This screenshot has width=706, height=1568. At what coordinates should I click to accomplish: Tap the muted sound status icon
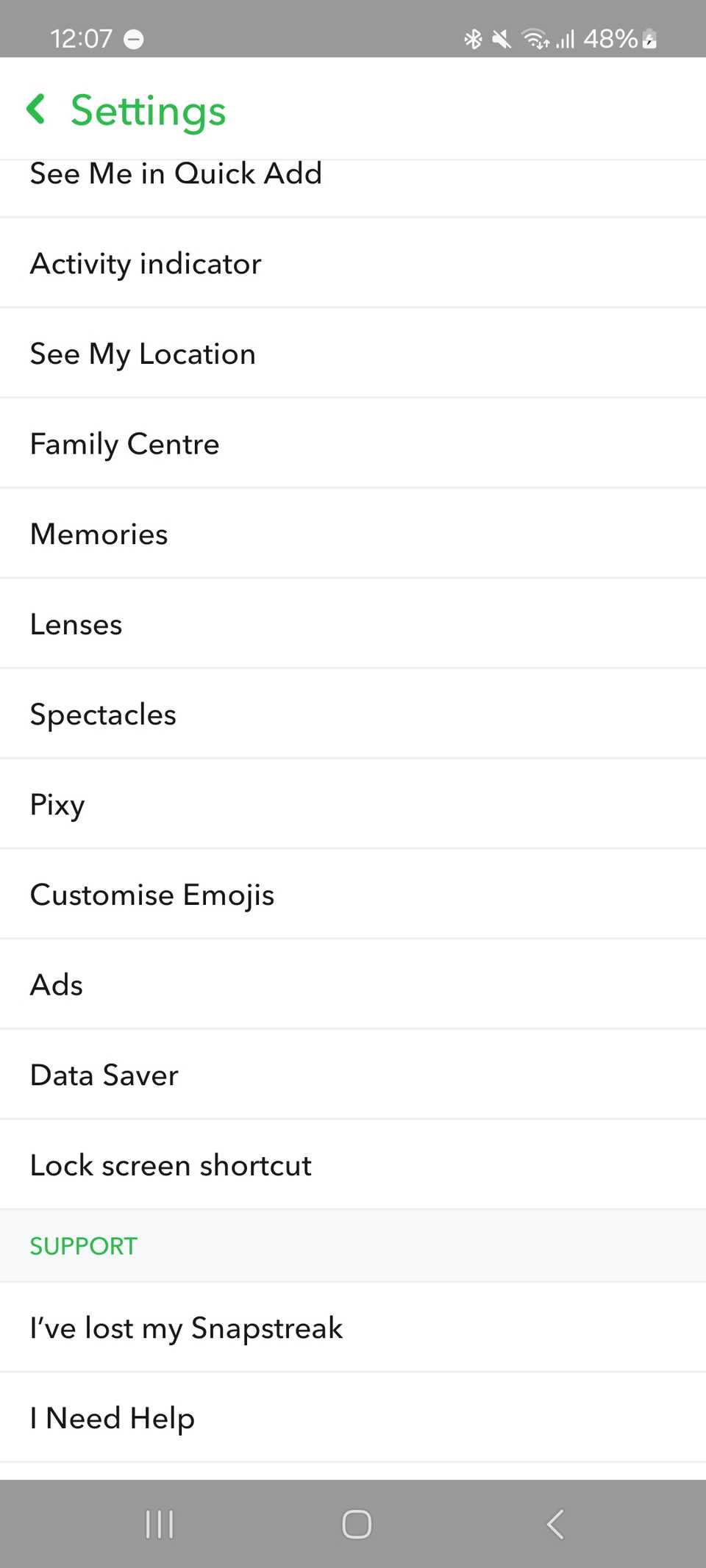[502, 38]
